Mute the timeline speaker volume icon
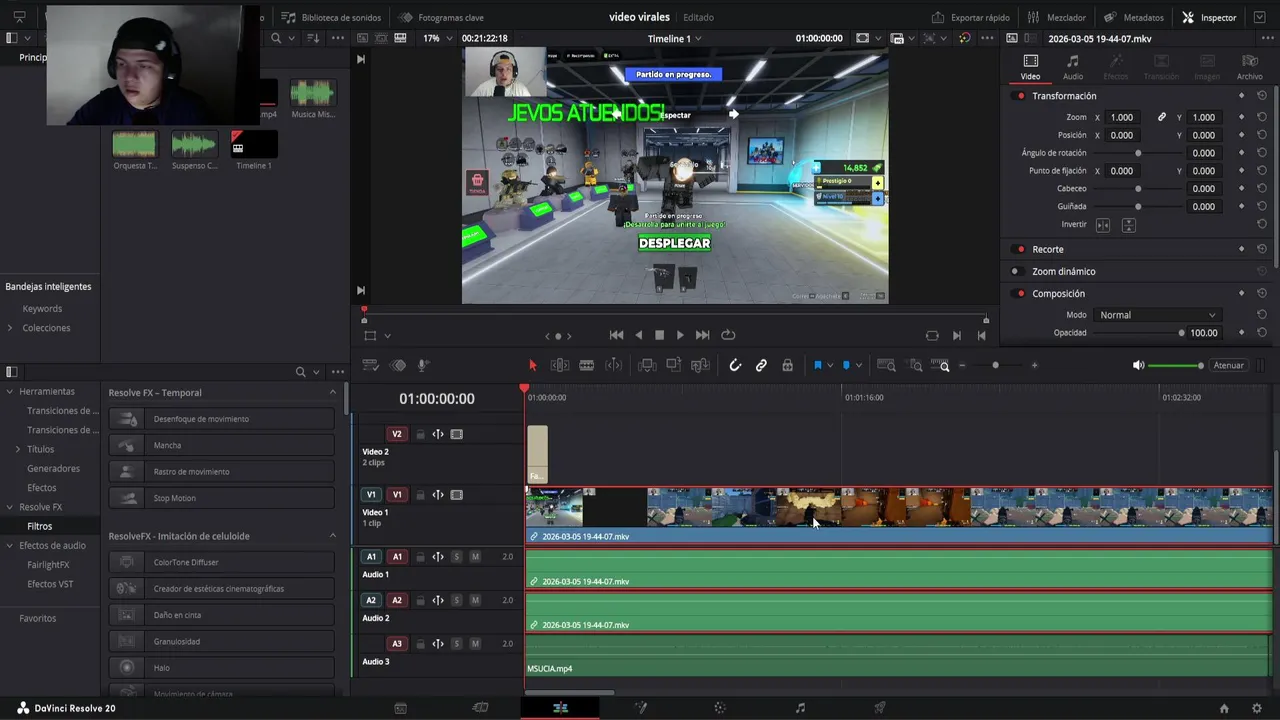 1138,366
